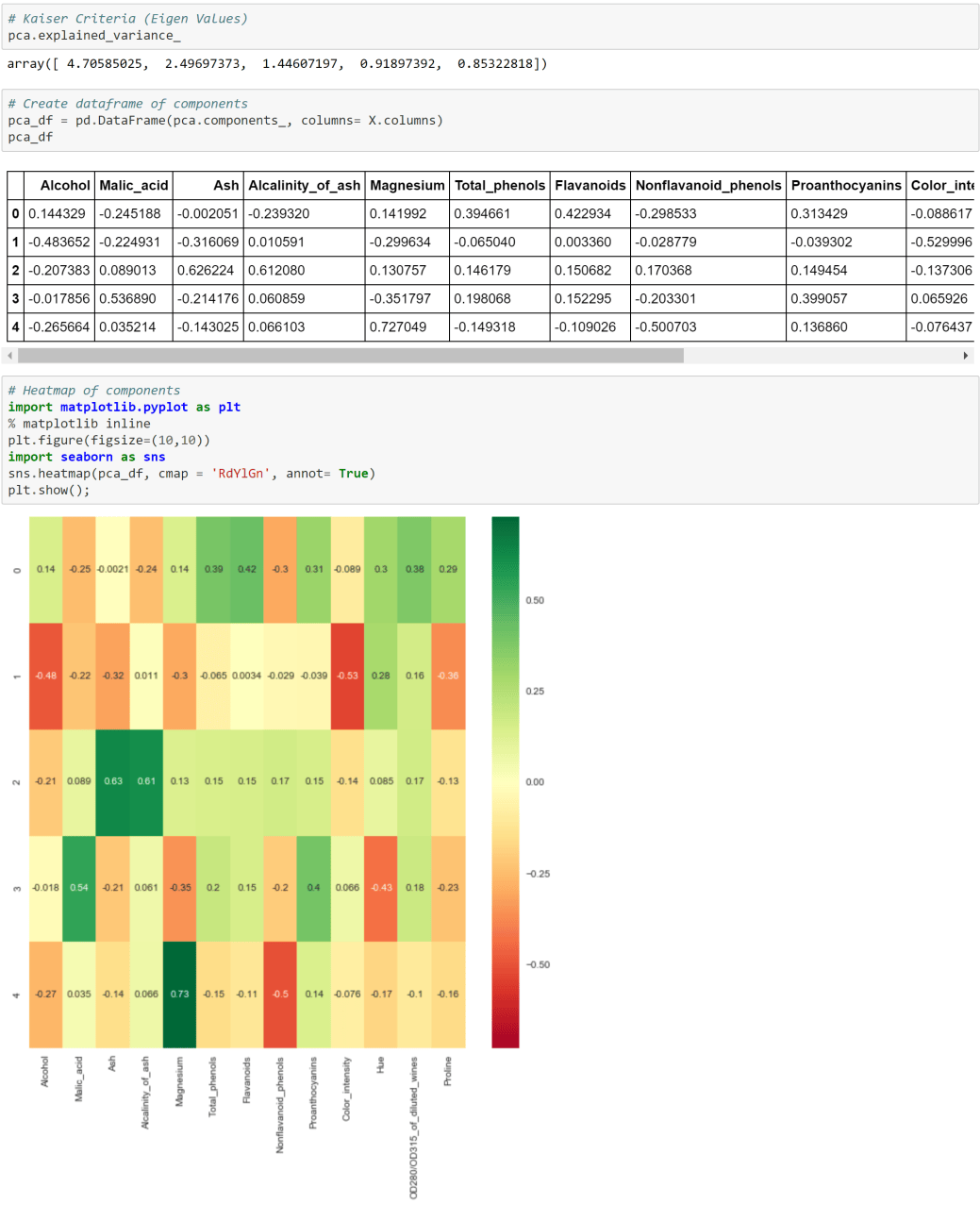The width and height of the screenshot is (980, 1221).
Task: Click the heatmap cell annotated 0.63
Action: tap(113, 781)
